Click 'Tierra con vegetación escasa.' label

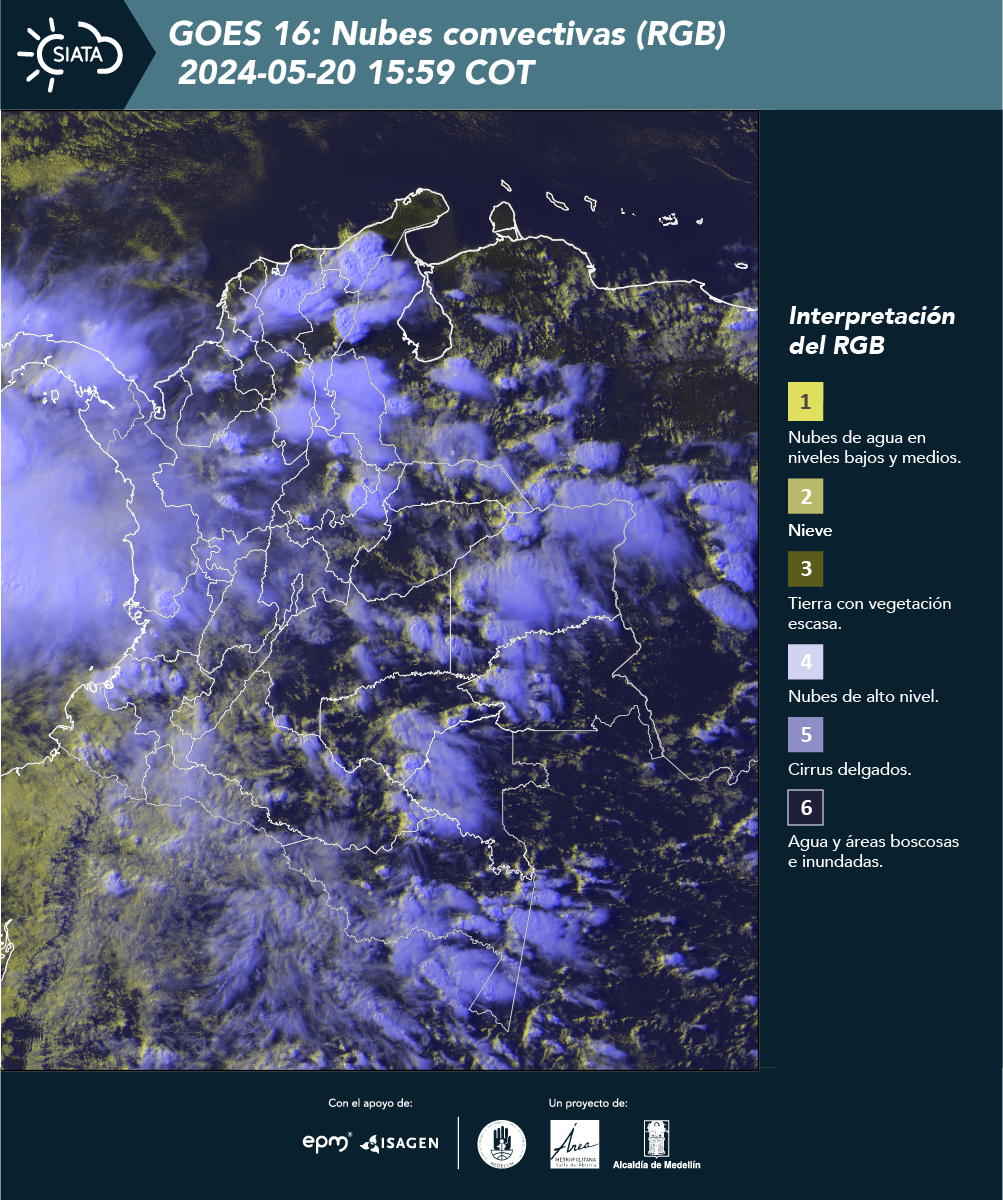point(870,613)
